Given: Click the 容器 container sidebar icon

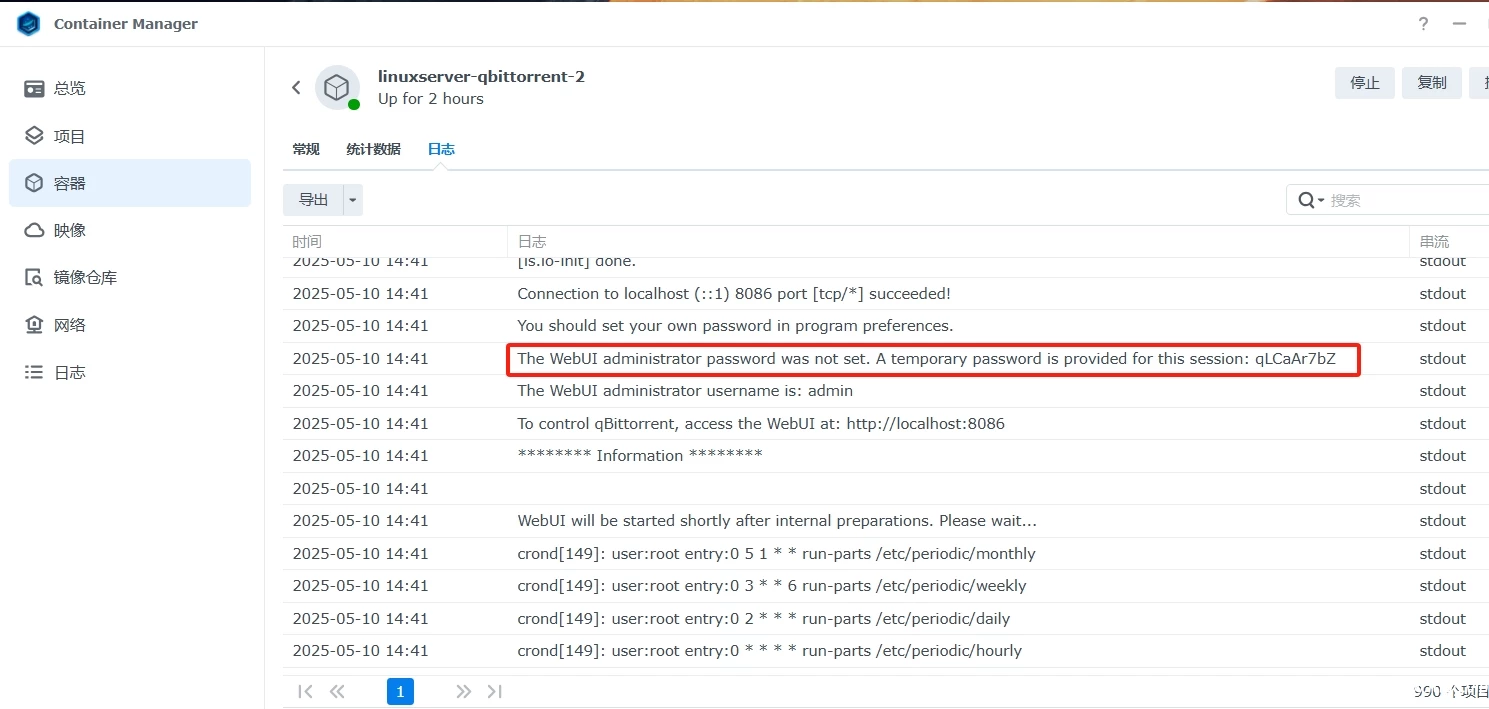Looking at the screenshot, I should pyautogui.click(x=34, y=183).
